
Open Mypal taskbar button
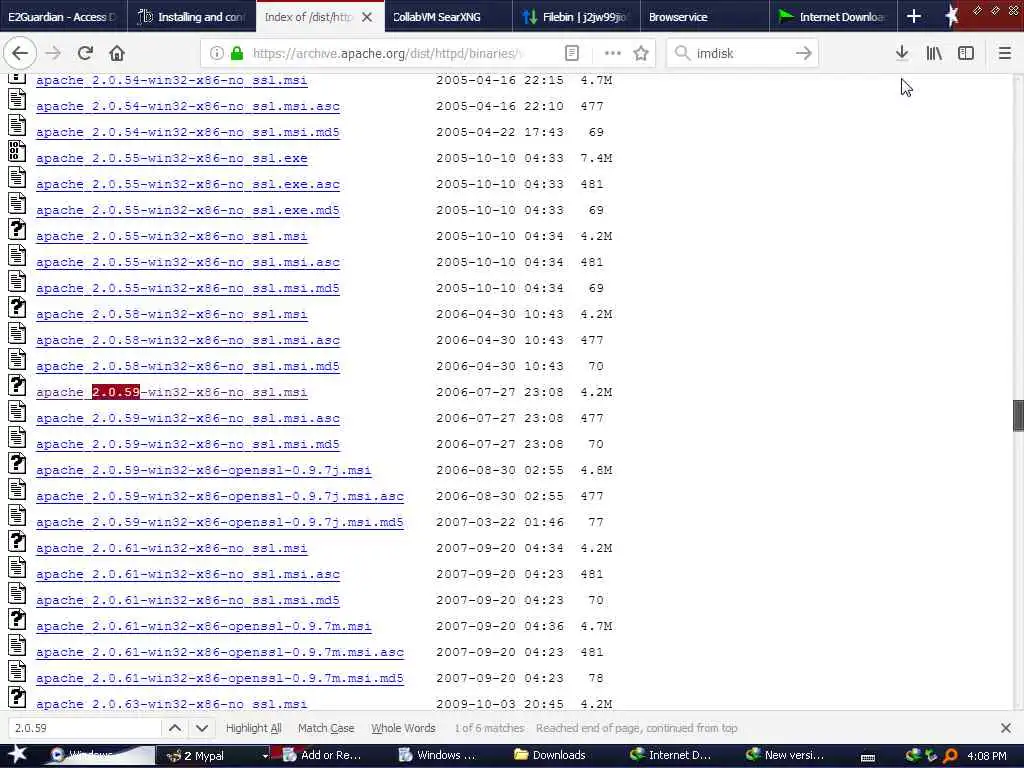(212, 756)
